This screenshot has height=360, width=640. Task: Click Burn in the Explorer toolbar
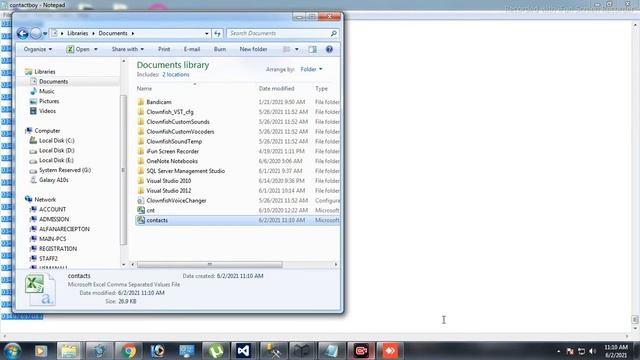pos(220,49)
